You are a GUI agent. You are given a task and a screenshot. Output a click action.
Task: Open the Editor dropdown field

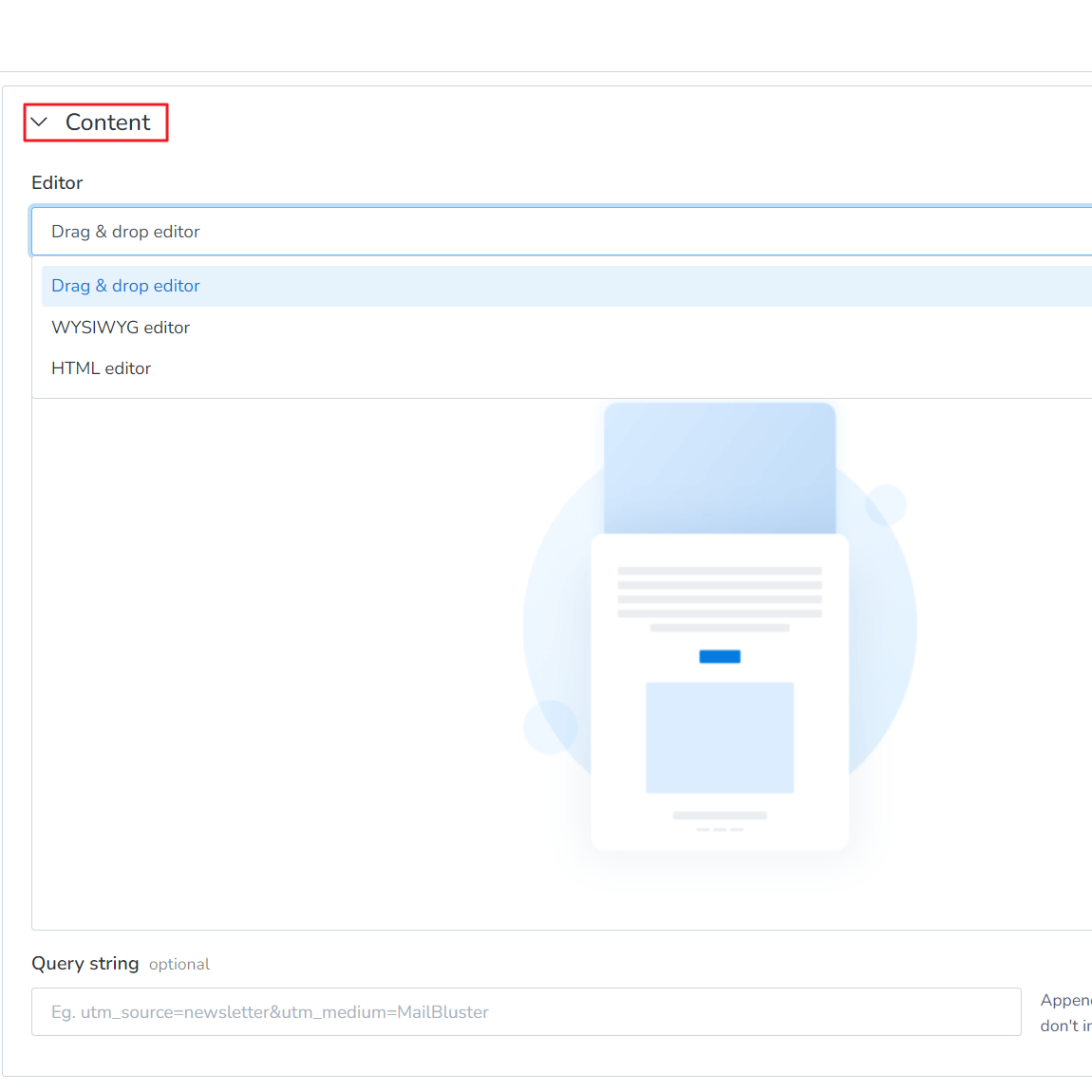point(561,231)
